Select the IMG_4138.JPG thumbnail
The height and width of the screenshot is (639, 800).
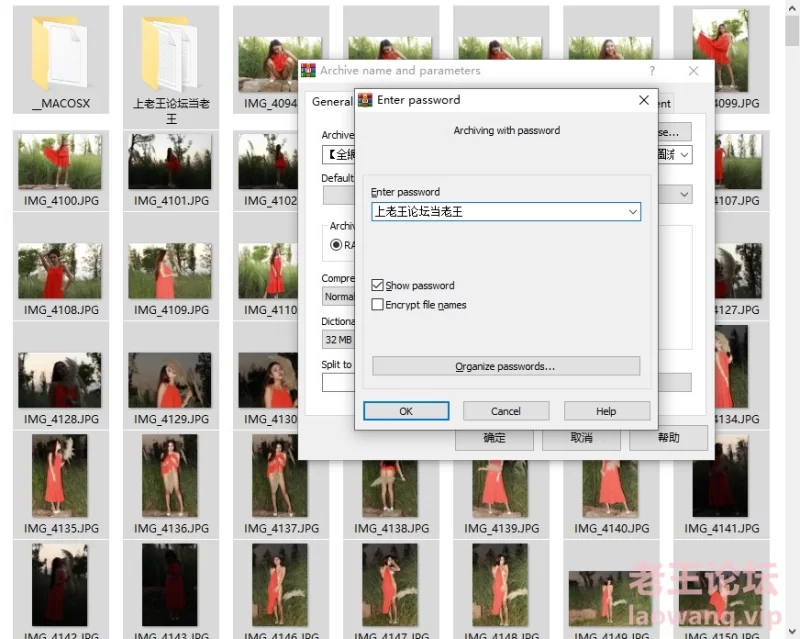(x=390, y=488)
